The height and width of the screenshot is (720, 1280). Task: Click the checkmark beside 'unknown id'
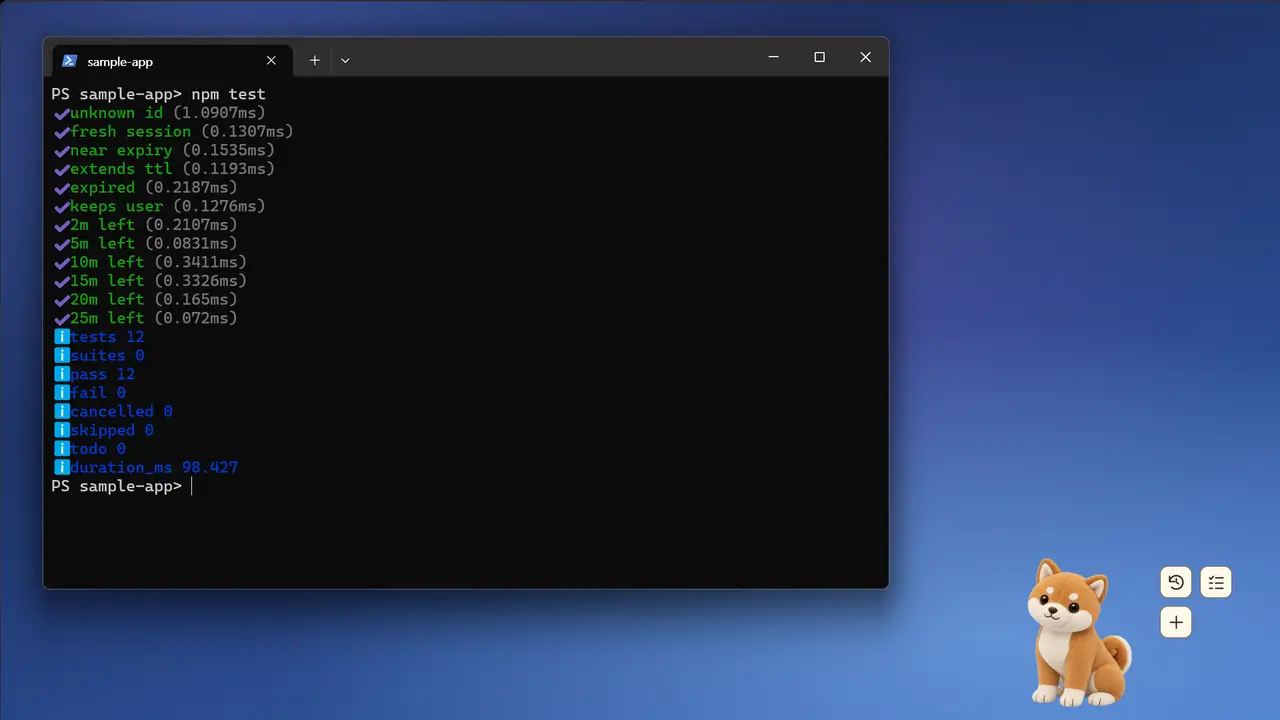62,113
